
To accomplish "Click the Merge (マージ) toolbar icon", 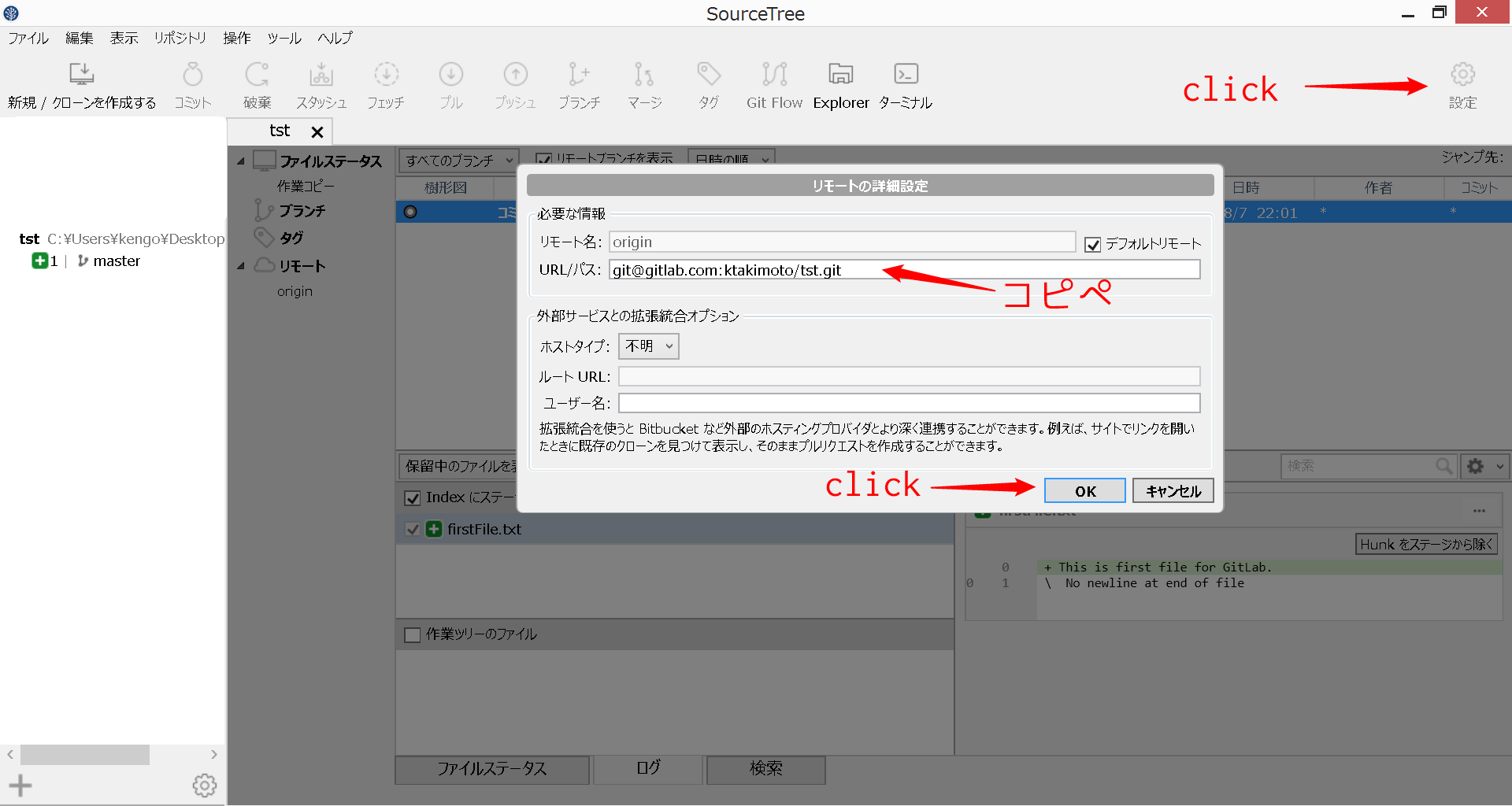I will pyautogui.click(x=644, y=74).
